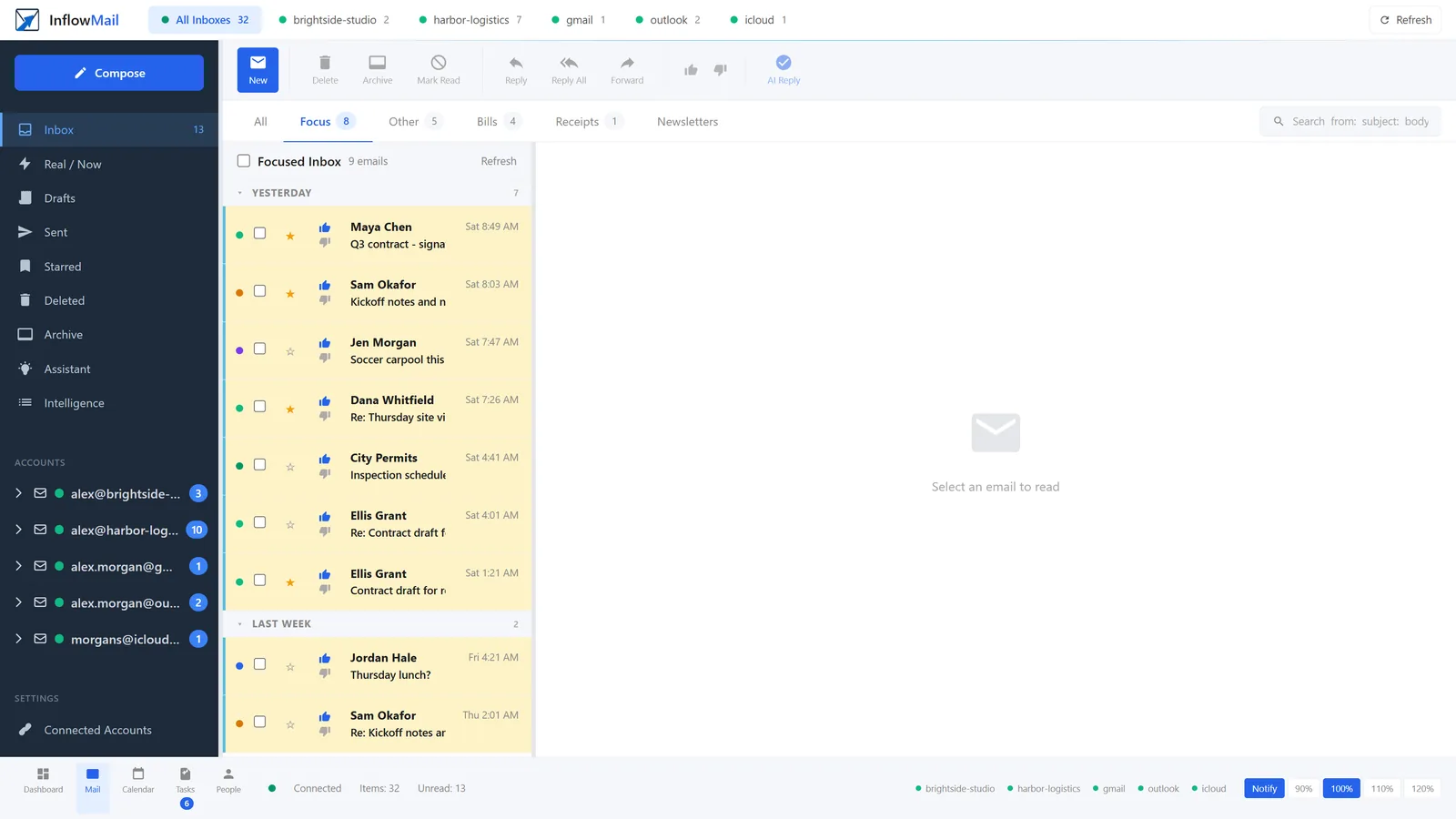Tick the Dana Whitfield email checkbox
Screen dimensions: 1456x819
click(x=259, y=407)
